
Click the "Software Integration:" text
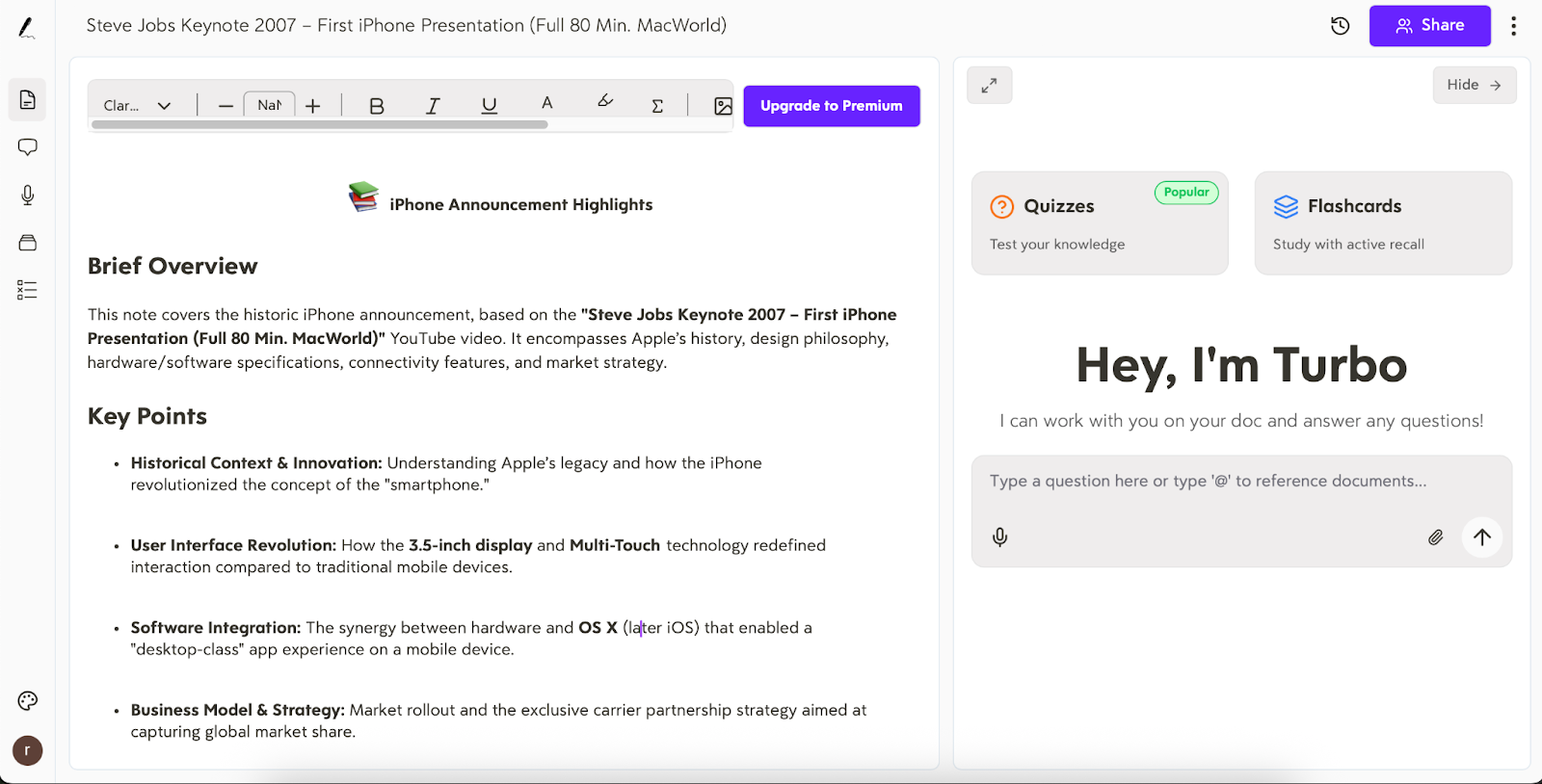point(216,628)
